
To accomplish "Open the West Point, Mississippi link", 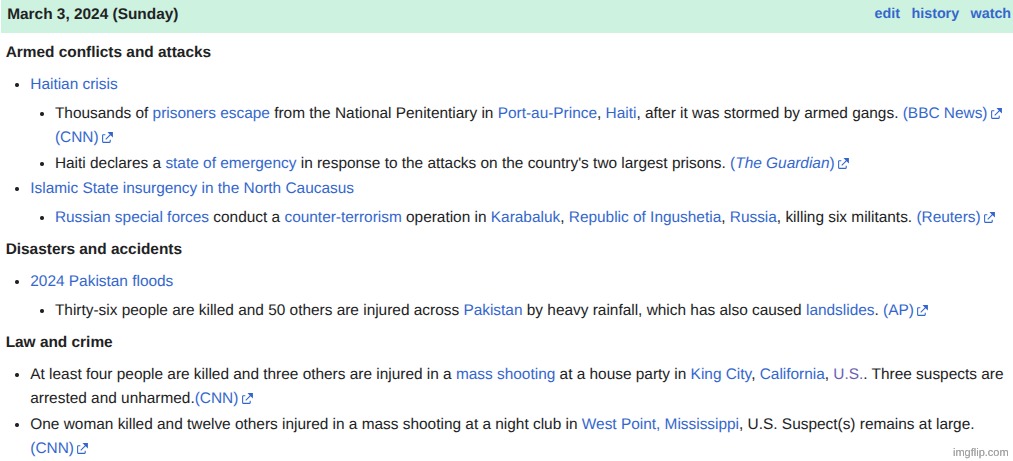I will [660, 423].
